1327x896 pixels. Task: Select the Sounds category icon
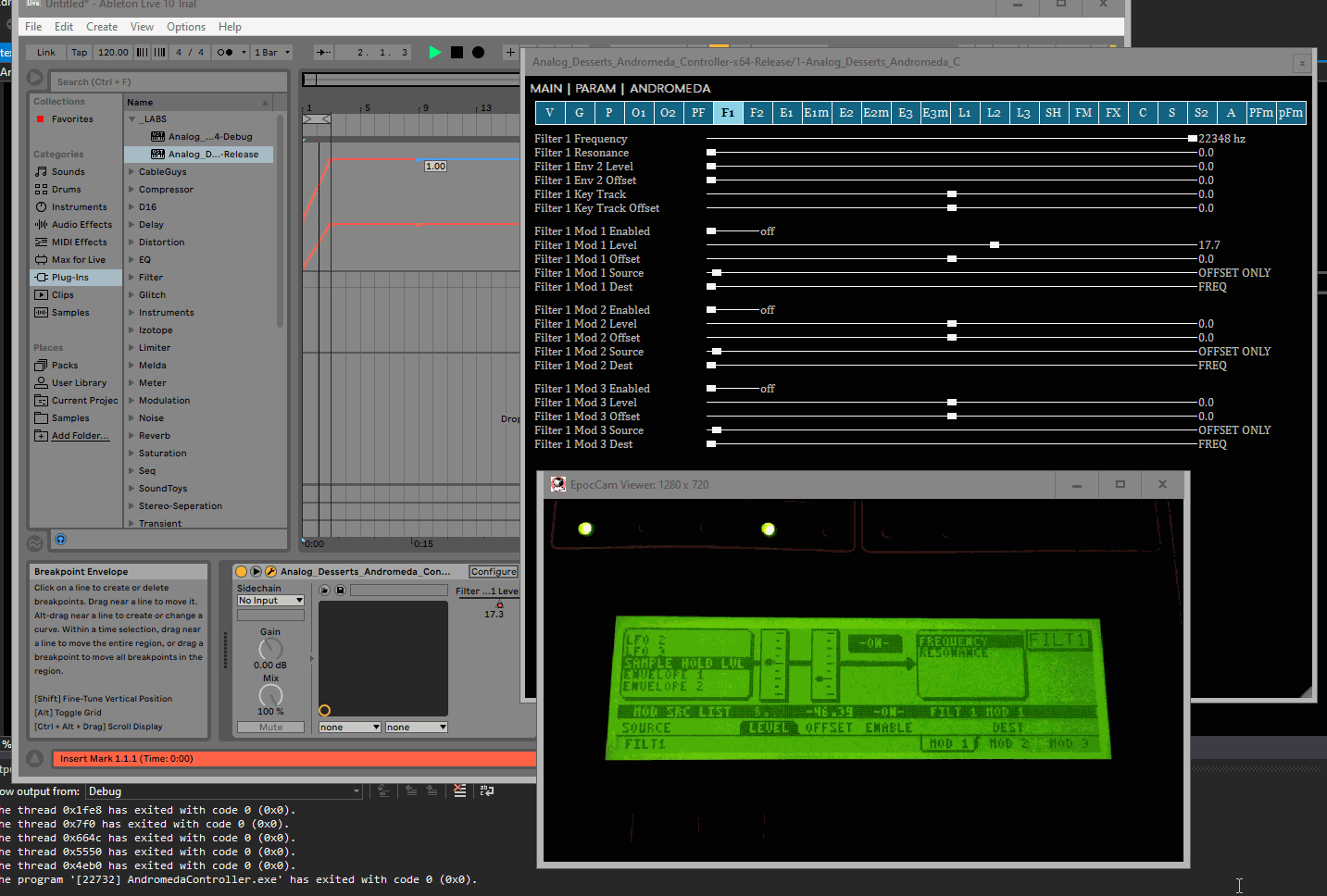(41, 172)
